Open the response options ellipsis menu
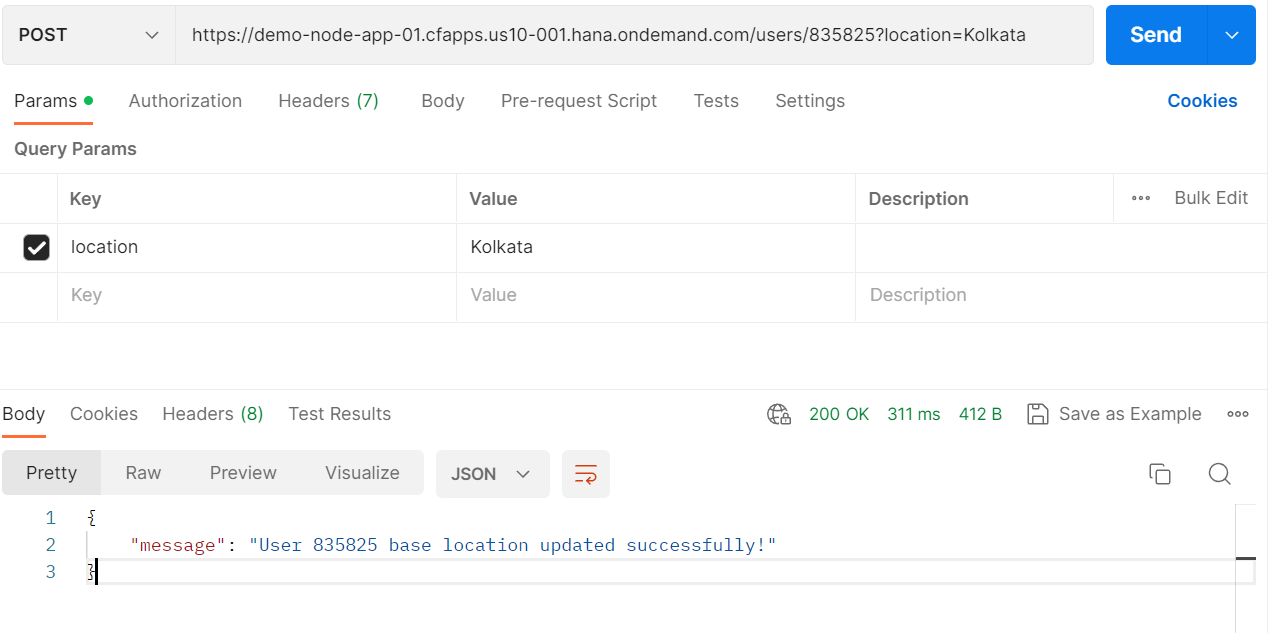The image size is (1285, 633). pyautogui.click(x=1237, y=413)
